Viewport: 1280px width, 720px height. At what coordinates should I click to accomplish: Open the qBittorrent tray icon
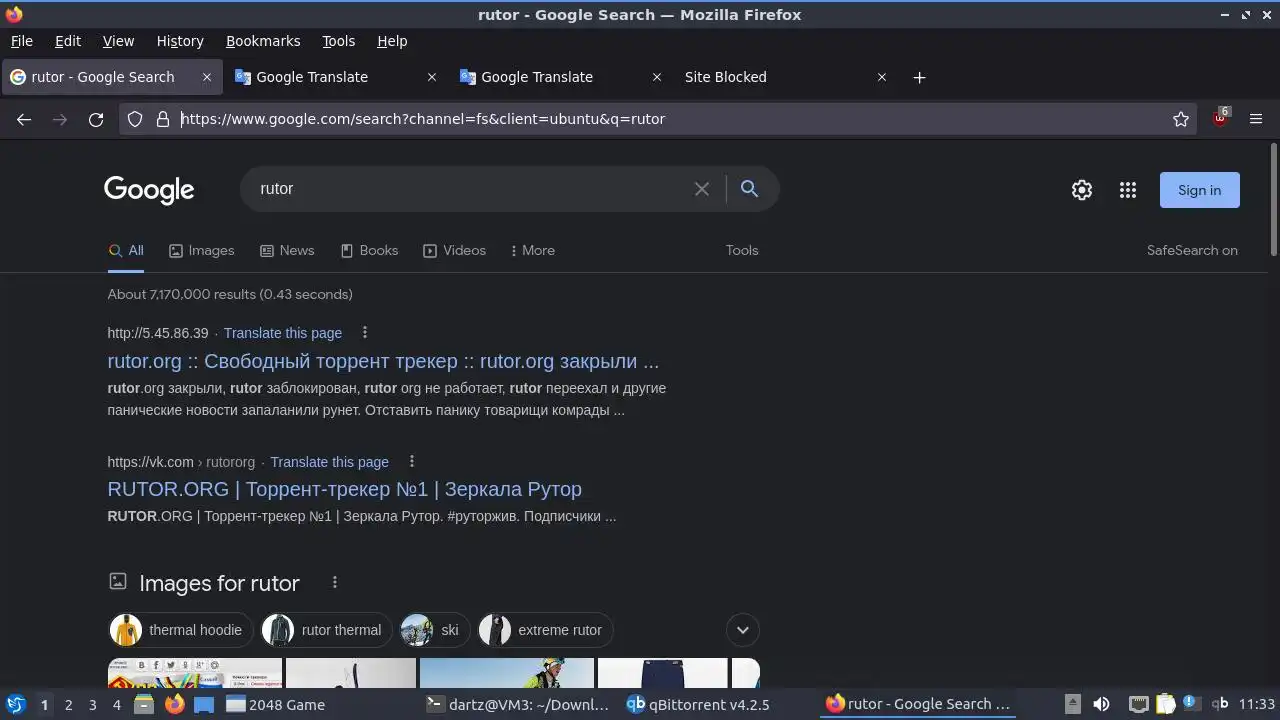click(x=1220, y=705)
